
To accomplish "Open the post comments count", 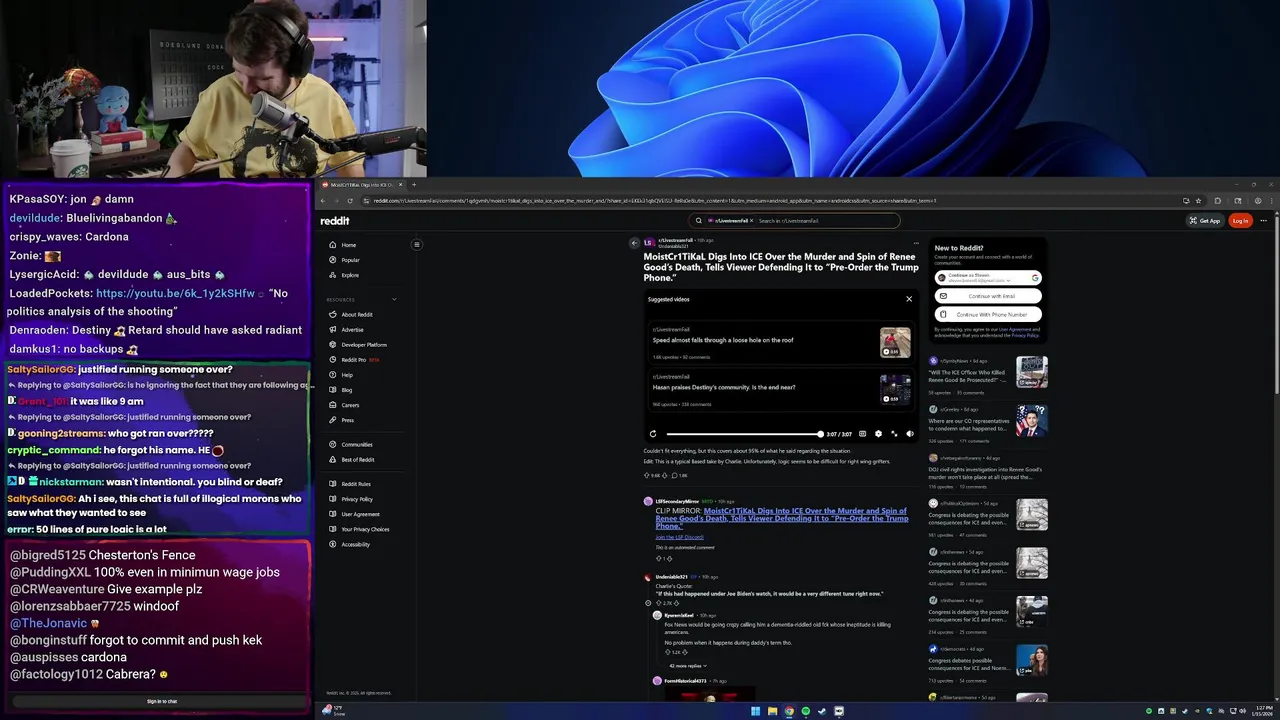I will pos(681,475).
